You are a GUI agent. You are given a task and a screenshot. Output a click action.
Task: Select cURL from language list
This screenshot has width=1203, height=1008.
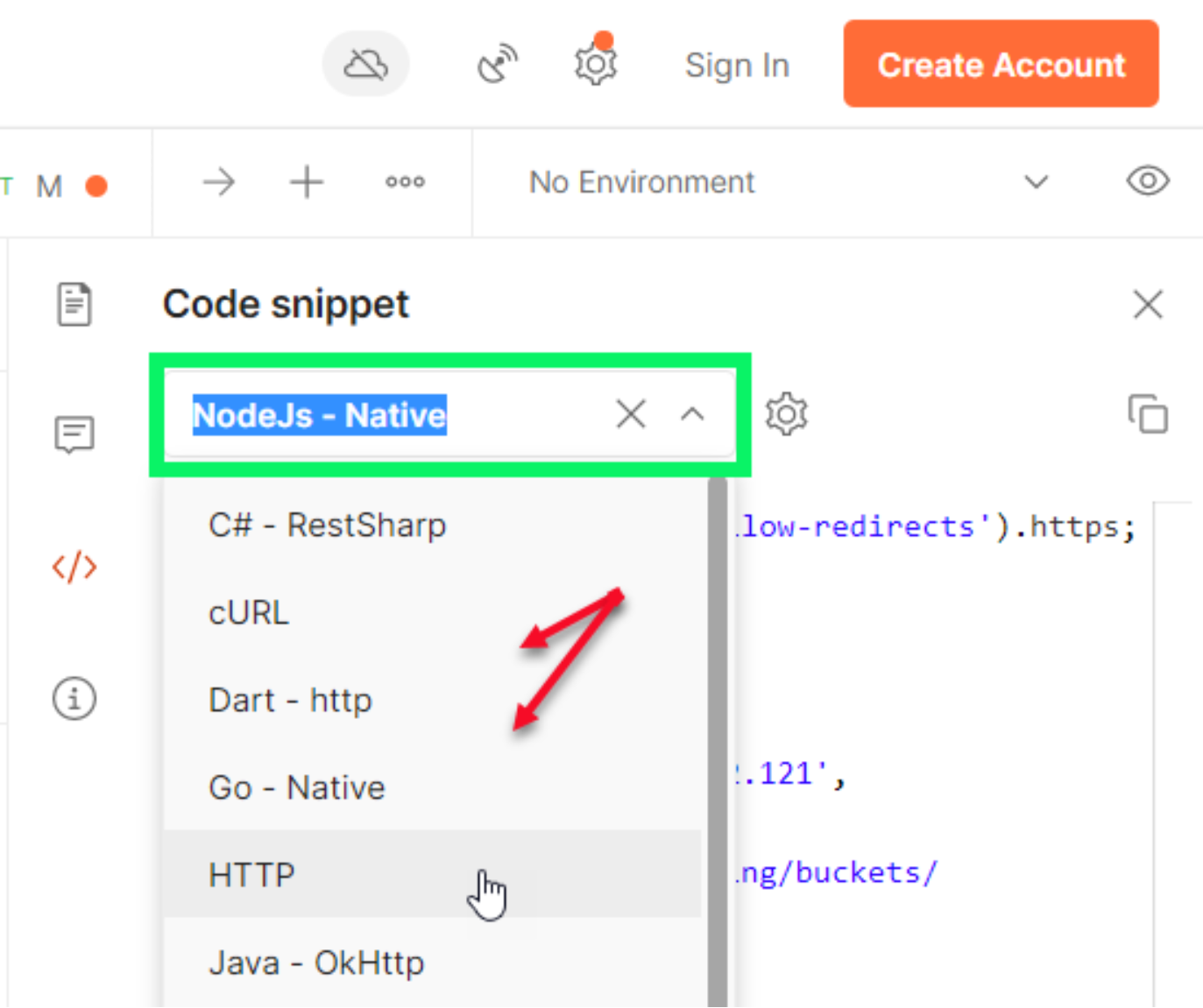(x=433, y=612)
